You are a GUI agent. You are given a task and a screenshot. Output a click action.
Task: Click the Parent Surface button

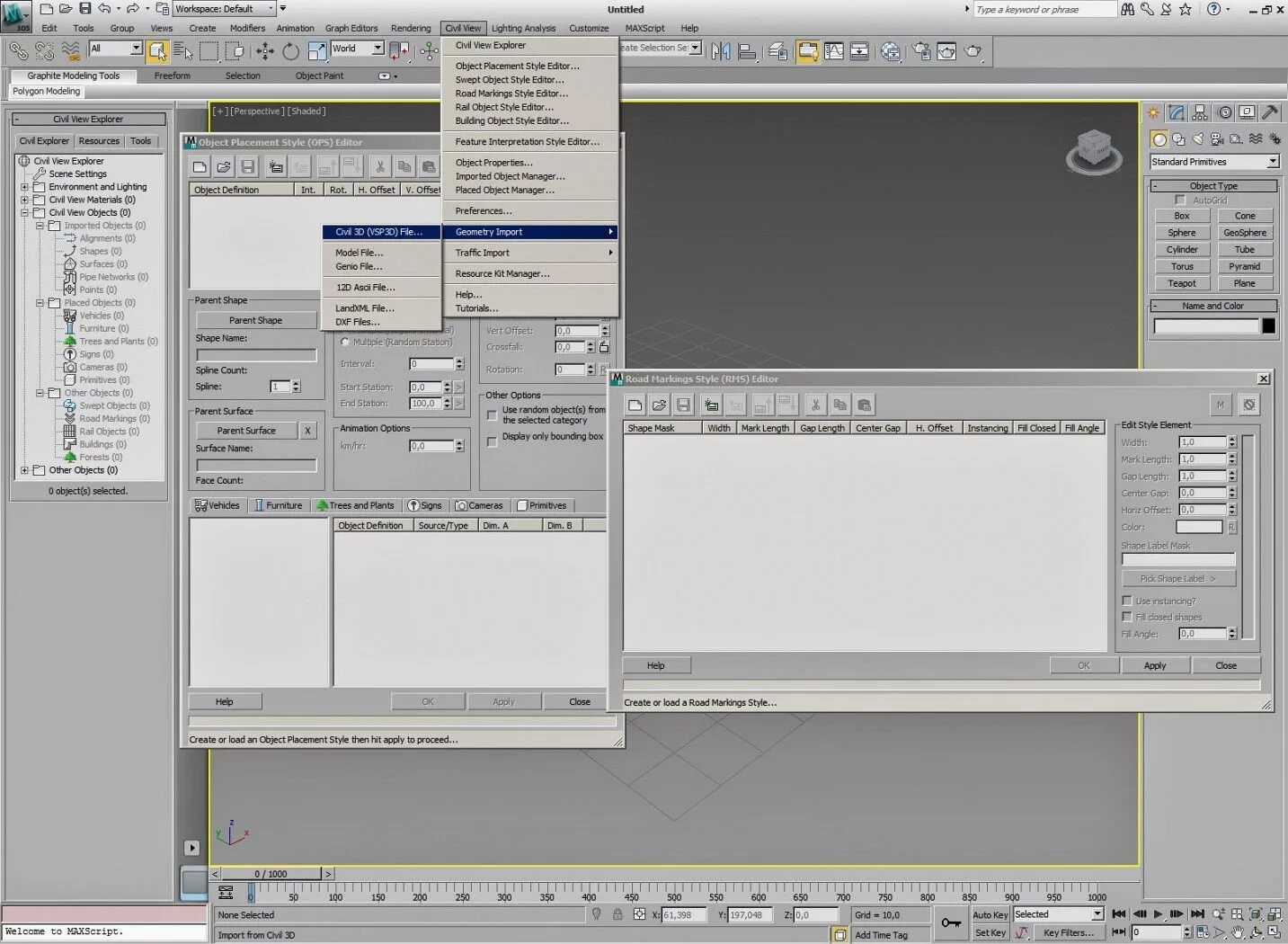point(245,431)
